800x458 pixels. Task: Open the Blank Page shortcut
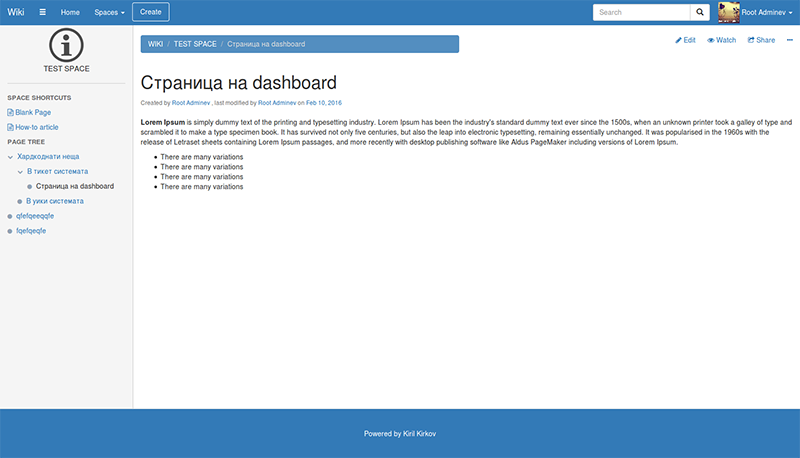tap(32, 112)
